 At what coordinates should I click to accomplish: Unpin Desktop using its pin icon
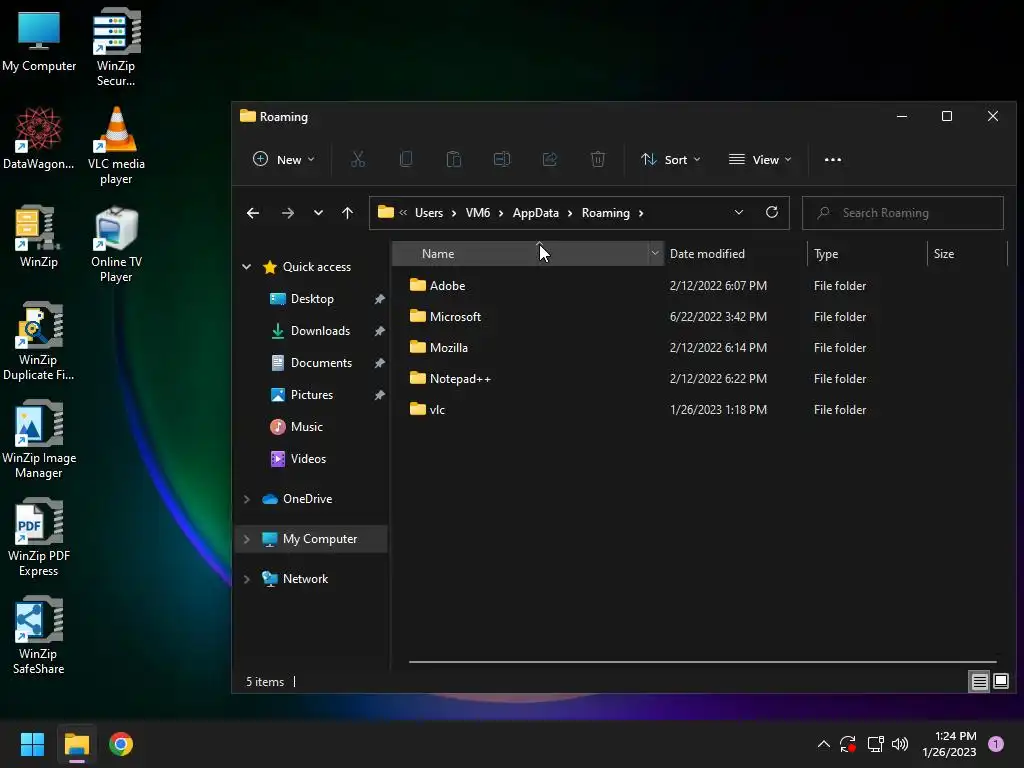(379, 298)
